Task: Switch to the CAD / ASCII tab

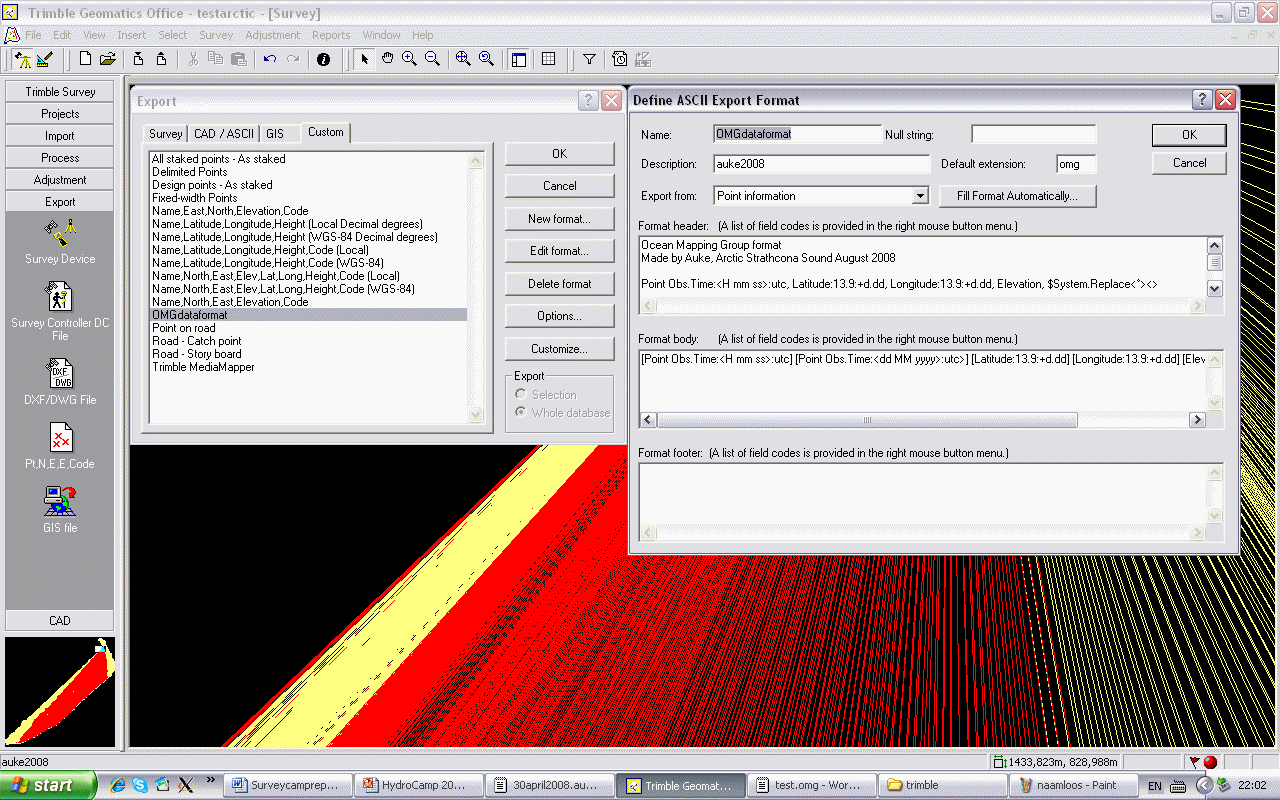Action: tap(224, 134)
